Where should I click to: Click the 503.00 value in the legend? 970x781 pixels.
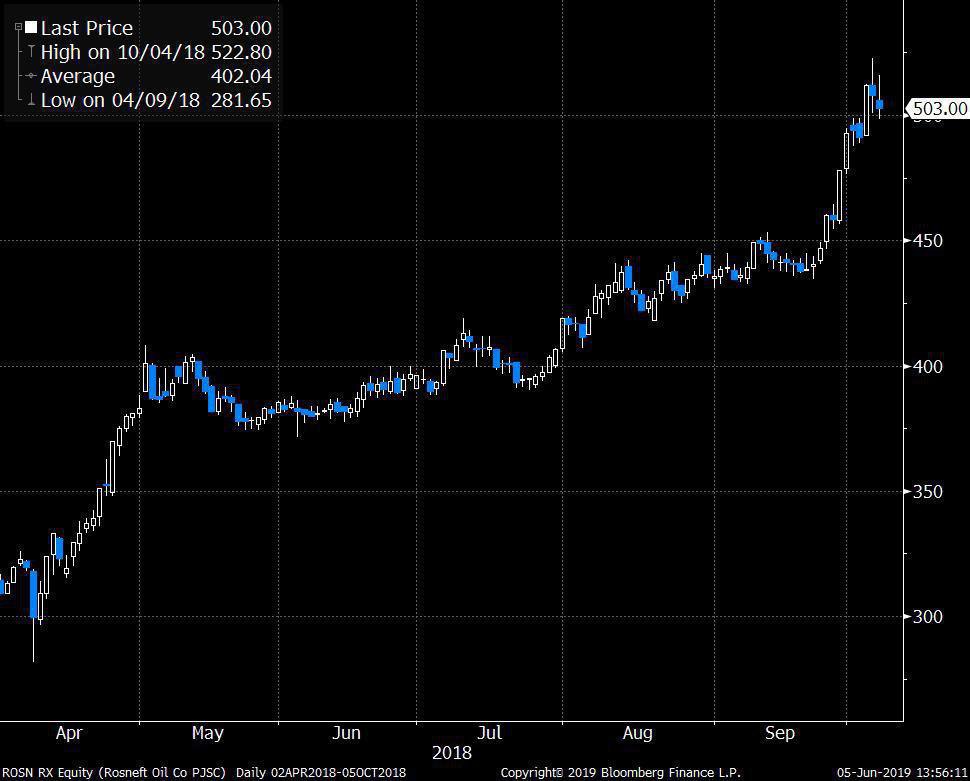(x=241, y=28)
